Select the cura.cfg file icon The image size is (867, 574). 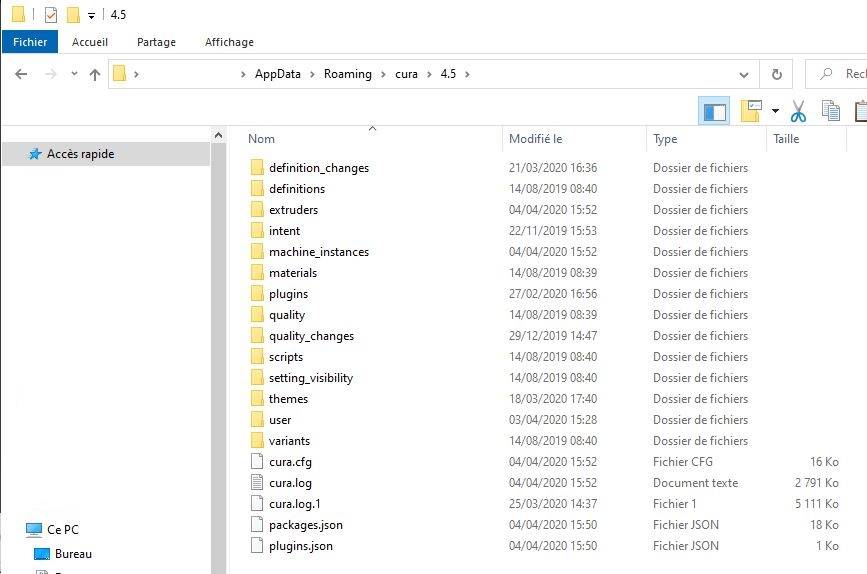coord(257,461)
